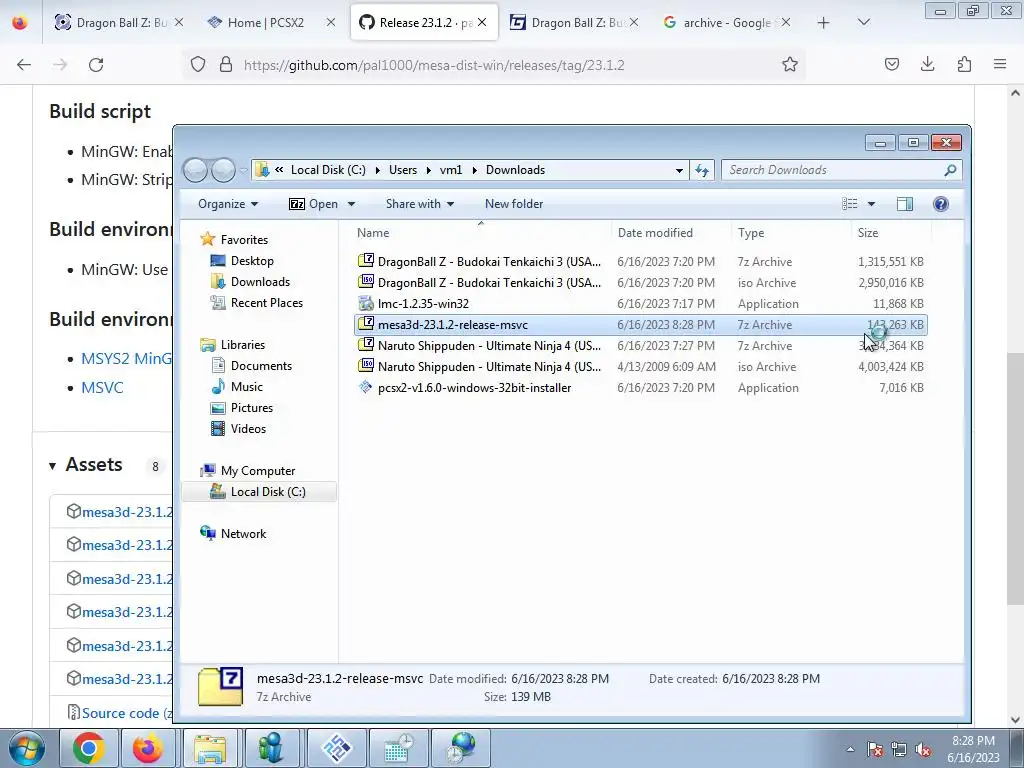Click Windows Explorer taskbar icon
1024x768 pixels.
[x=210, y=748]
